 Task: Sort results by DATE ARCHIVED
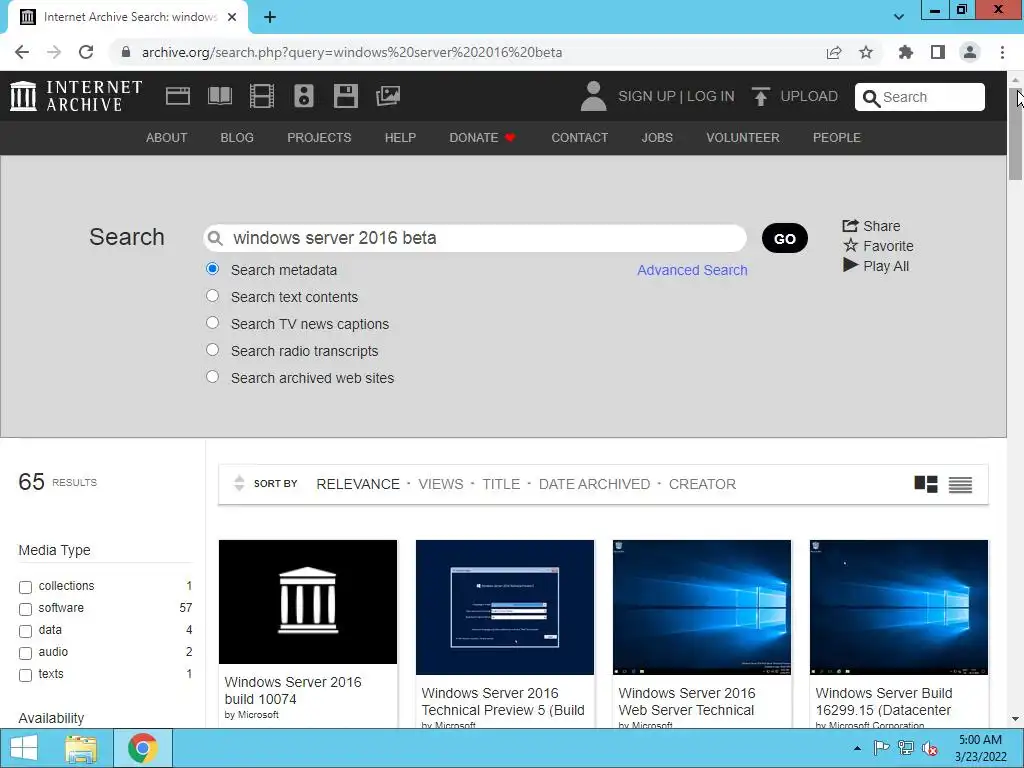(594, 484)
